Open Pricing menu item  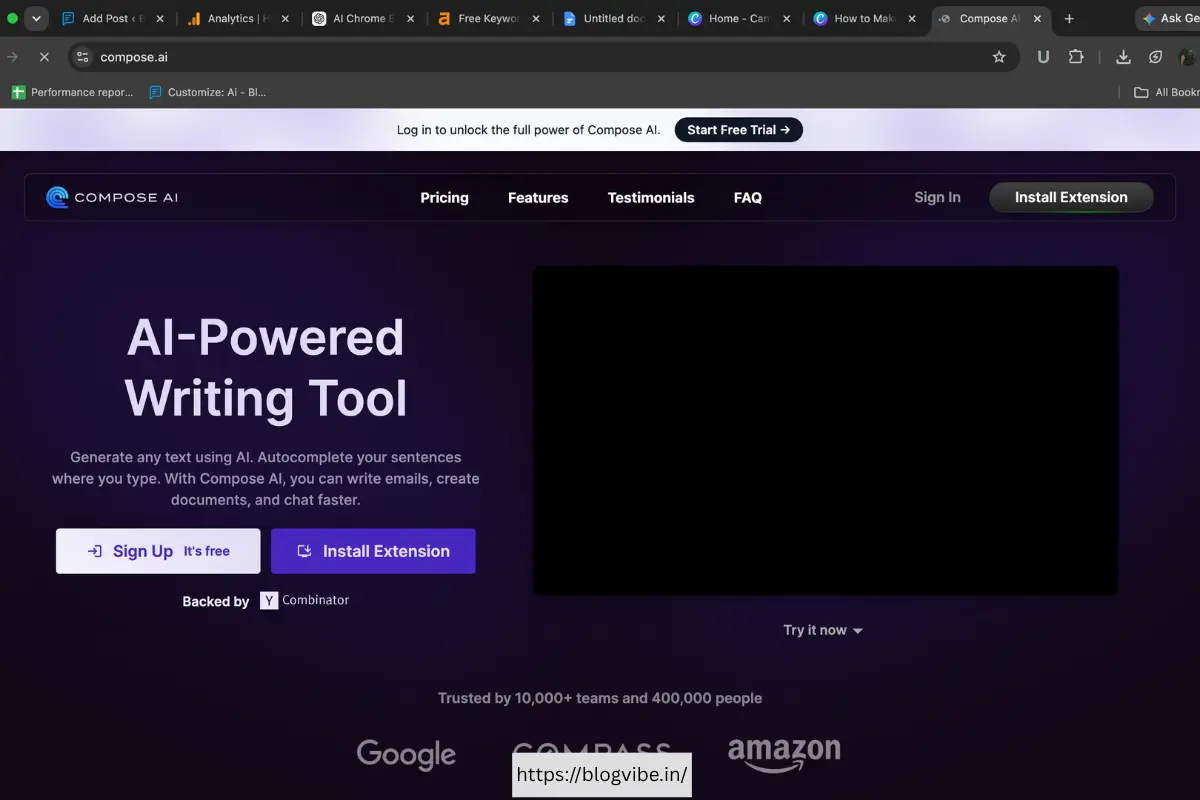pos(444,198)
